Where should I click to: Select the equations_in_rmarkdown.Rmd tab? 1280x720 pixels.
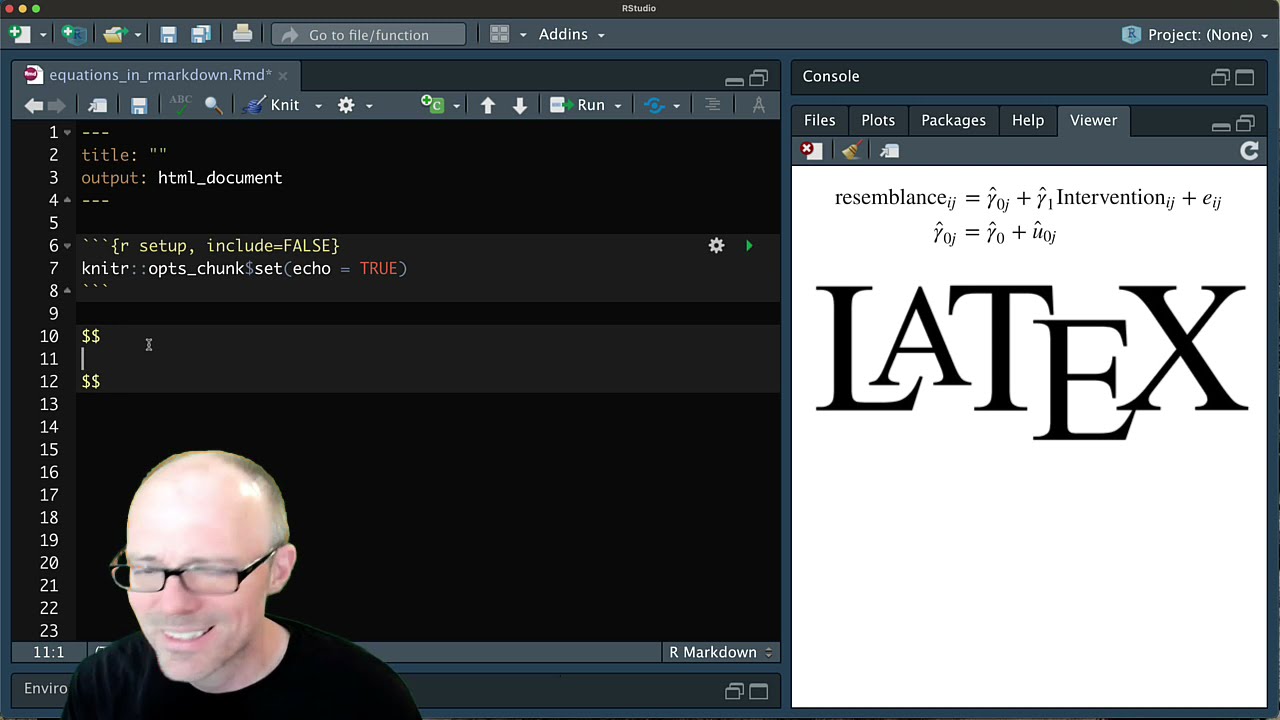160,75
